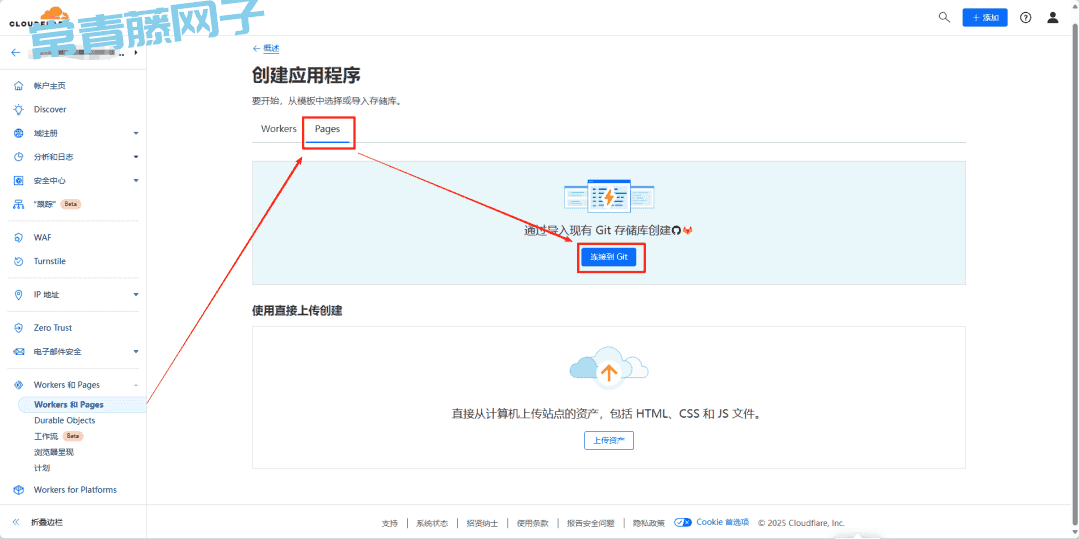Open the account switcher arrow near the blurred name

pos(136,52)
